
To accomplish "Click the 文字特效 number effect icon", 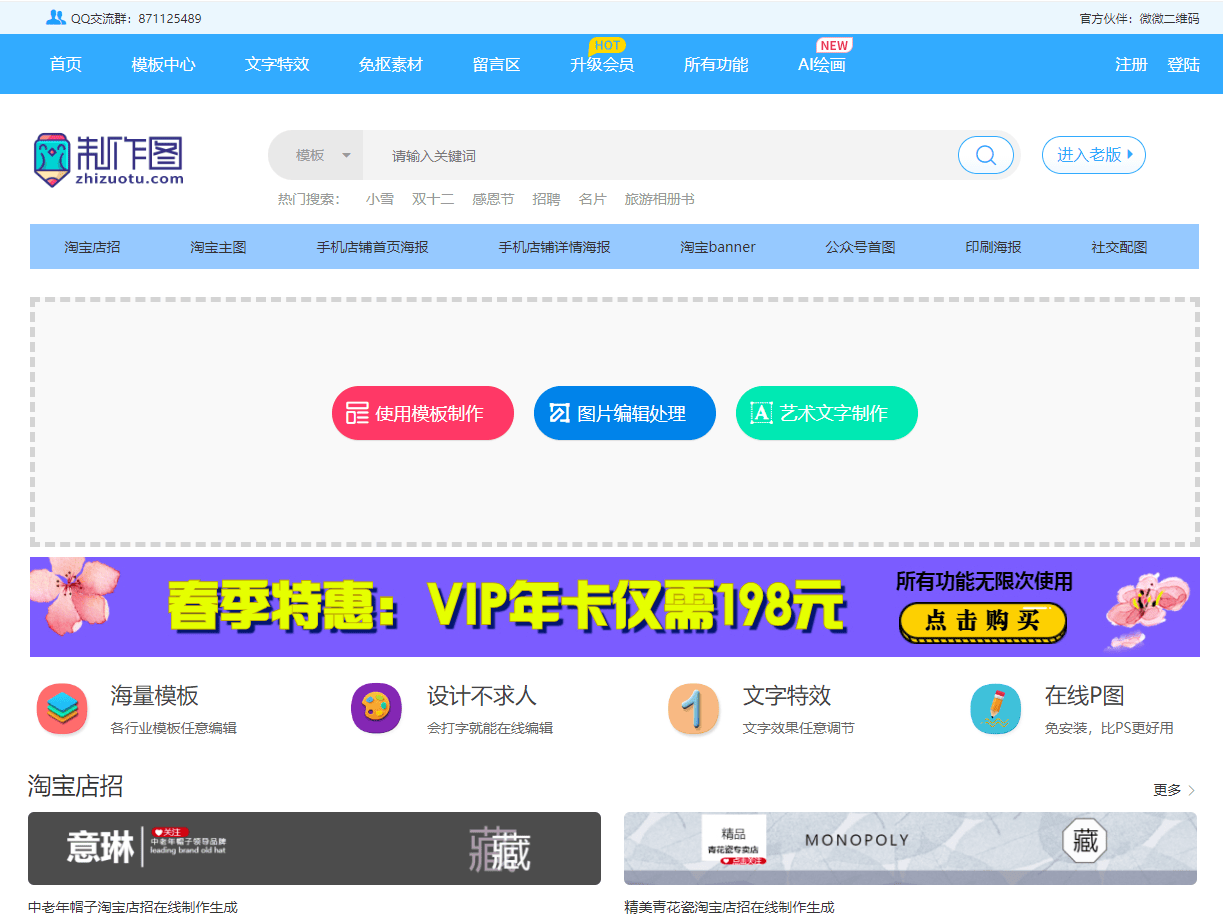I will (x=694, y=709).
